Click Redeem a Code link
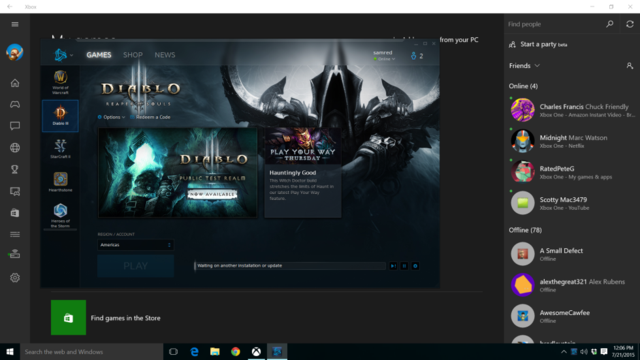Screen dimensions: 640x360 (150, 117)
